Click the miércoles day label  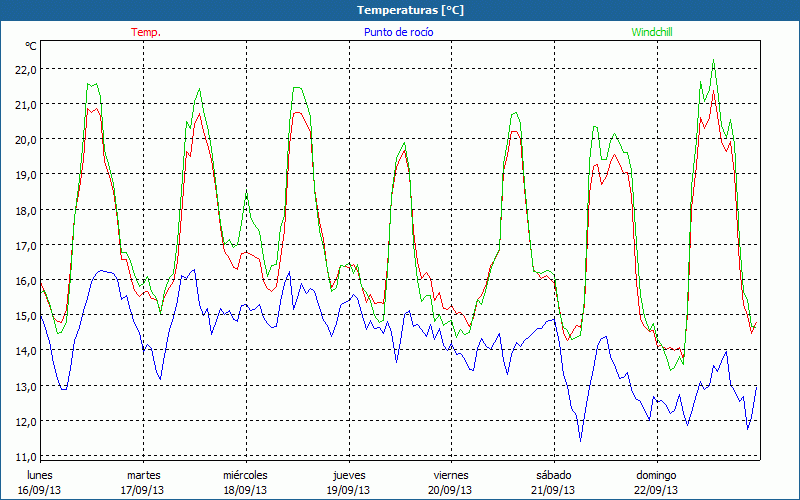[x=245, y=475]
